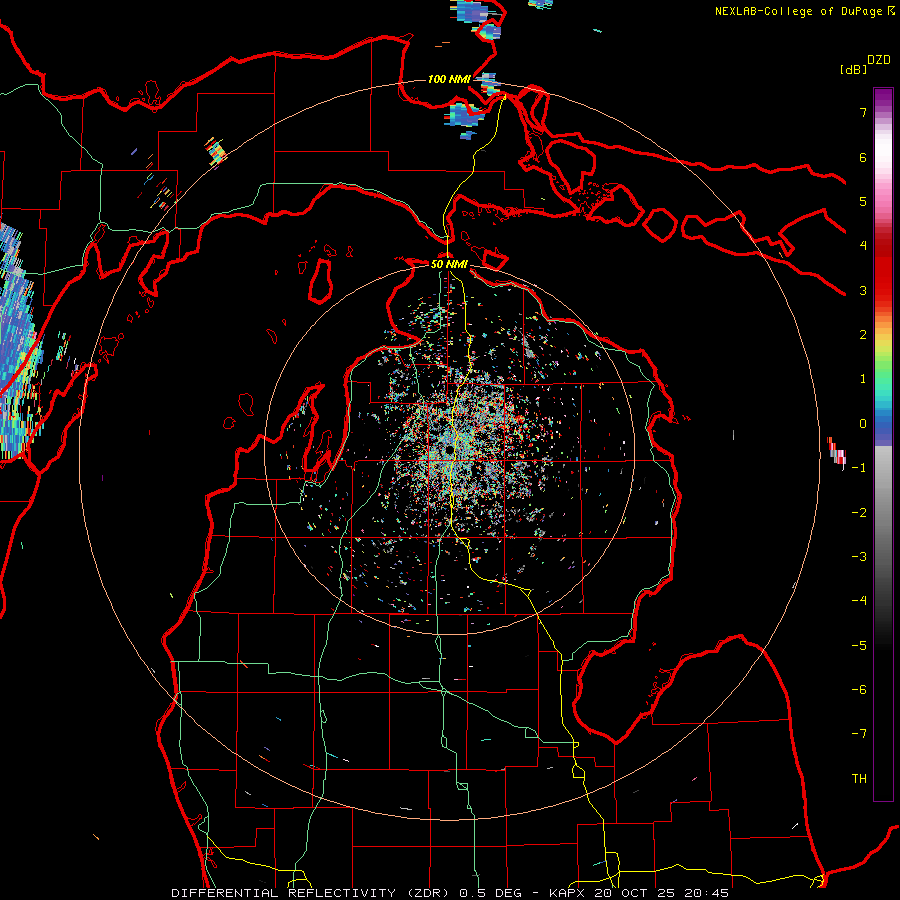Click the 1 value on color scale
The width and height of the screenshot is (900, 900).
click(863, 379)
